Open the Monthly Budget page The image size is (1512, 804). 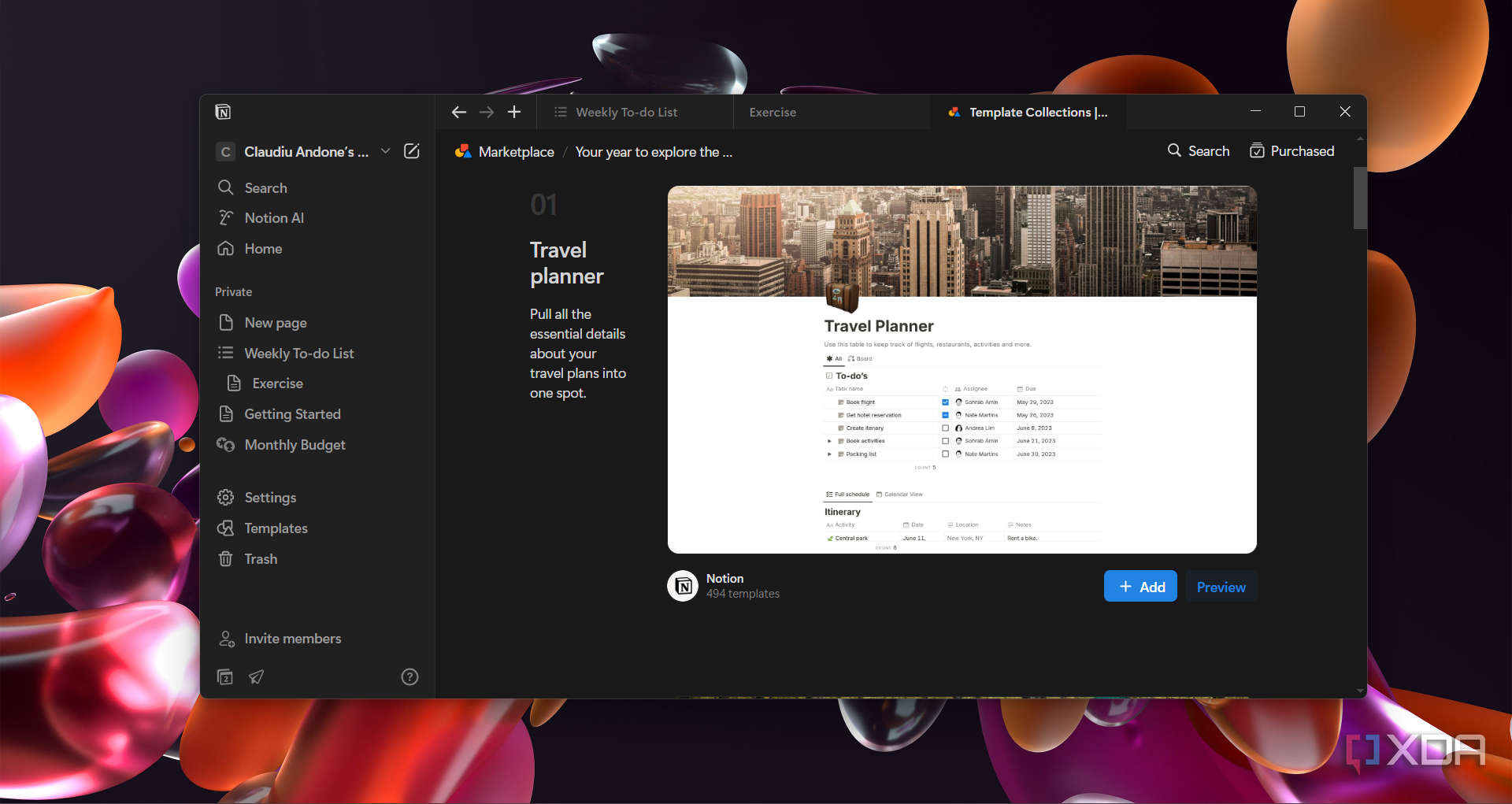317,445
